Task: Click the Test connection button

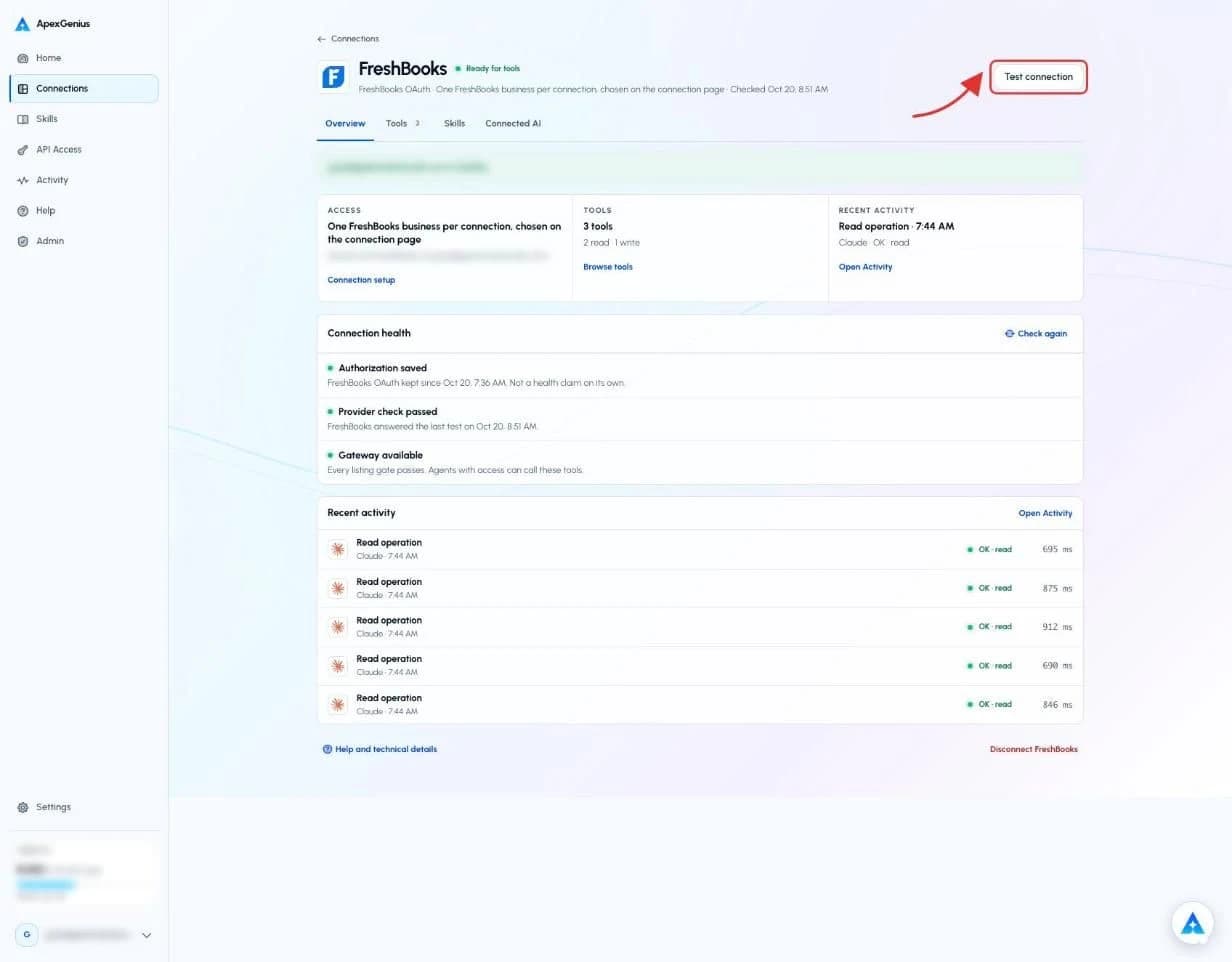Action: 1038,77
